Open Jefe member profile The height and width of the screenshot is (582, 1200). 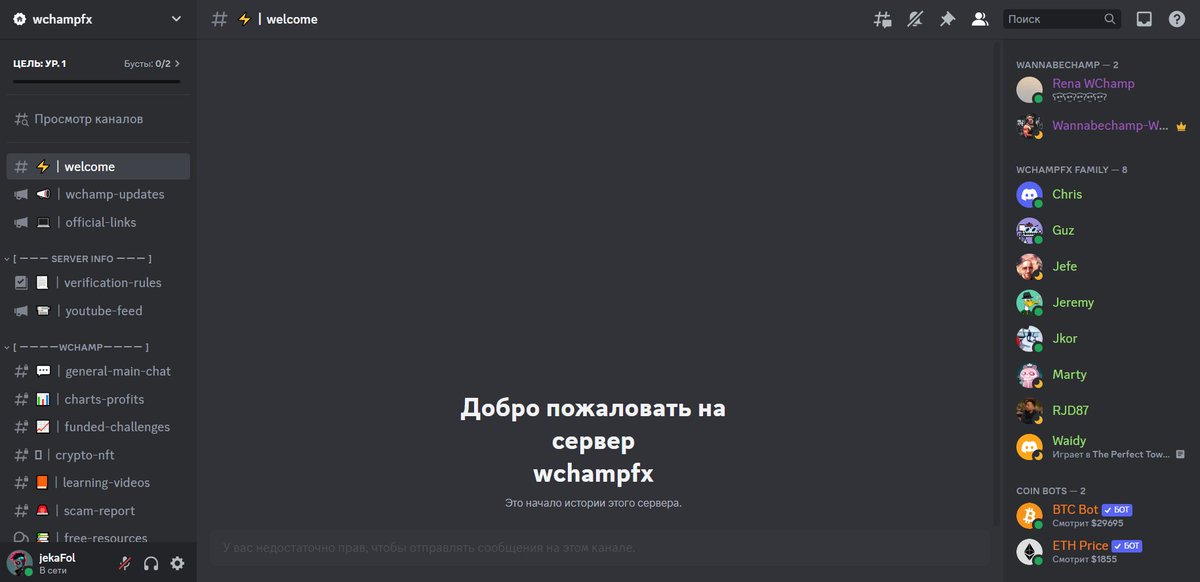point(1100,267)
